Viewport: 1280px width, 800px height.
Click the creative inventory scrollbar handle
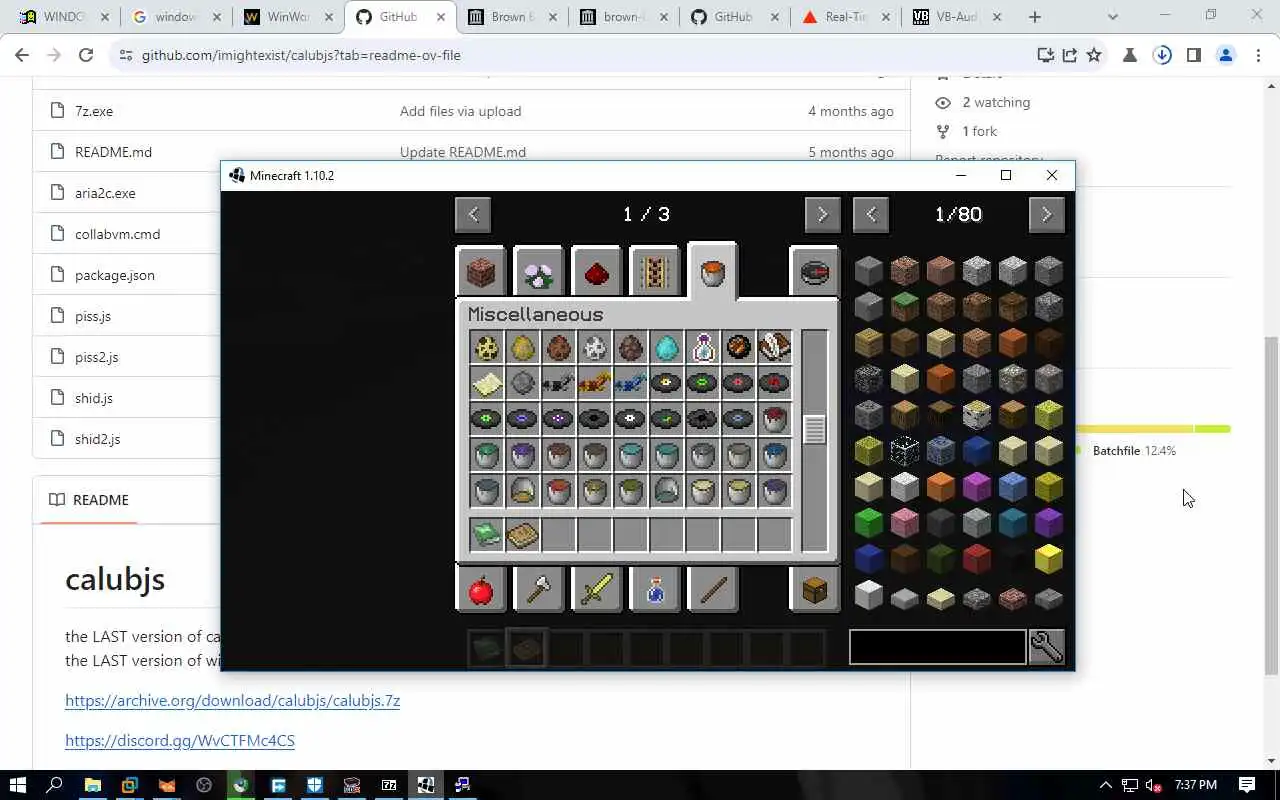(814, 429)
